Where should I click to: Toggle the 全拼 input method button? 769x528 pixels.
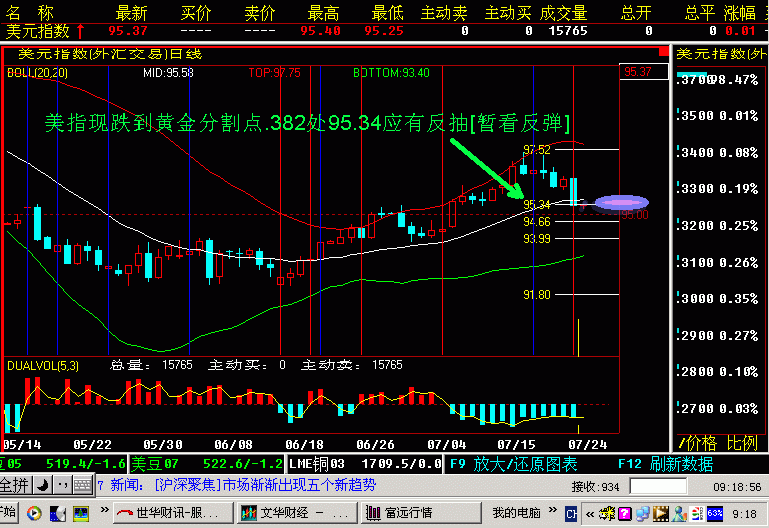pyautogui.click(x=15, y=485)
